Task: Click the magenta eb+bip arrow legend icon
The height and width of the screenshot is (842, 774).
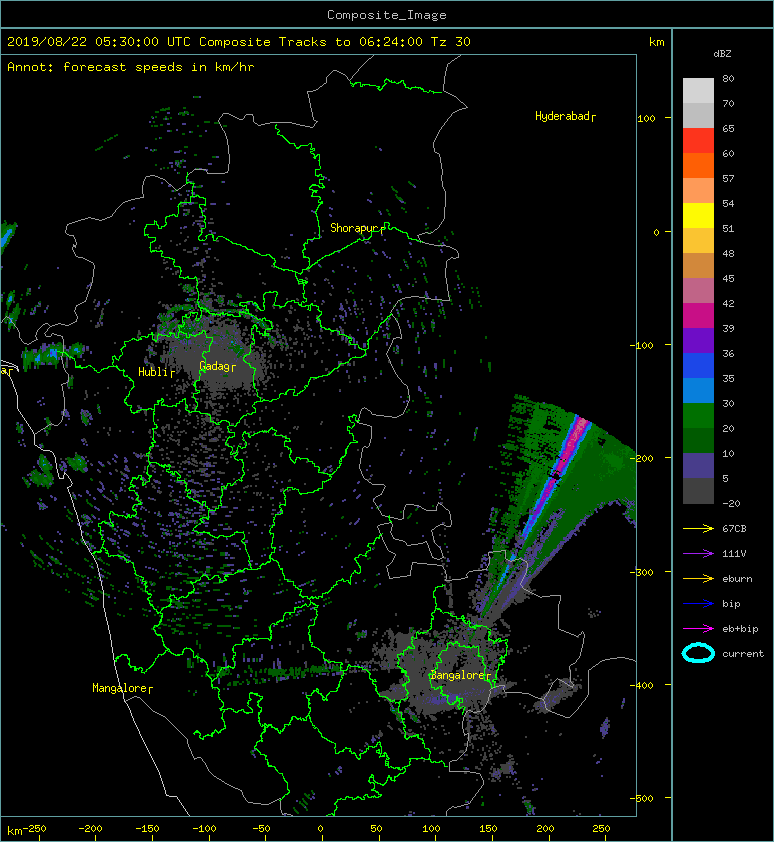Action: click(698, 628)
